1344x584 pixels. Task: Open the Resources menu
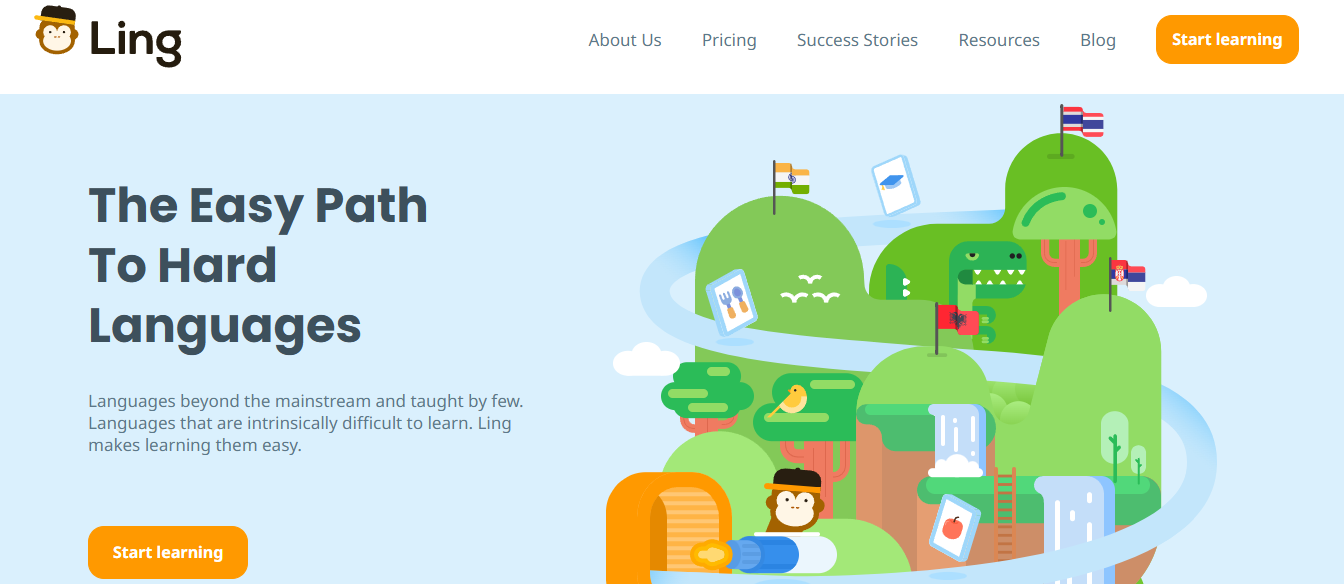pyautogui.click(x=999, y=40)
